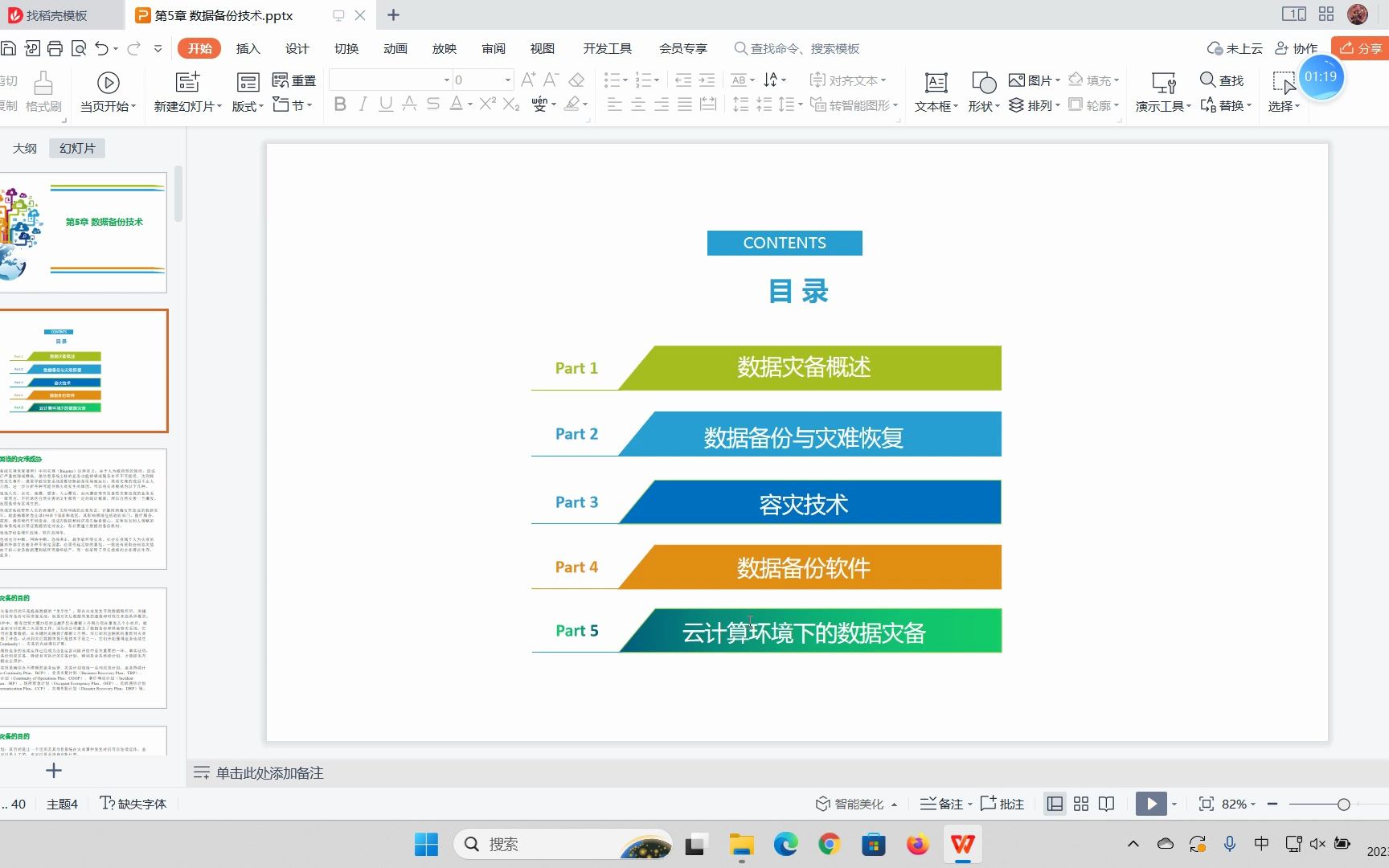Switch to Slide Sorter view
1389x868 pixels.
[1081, 804]
